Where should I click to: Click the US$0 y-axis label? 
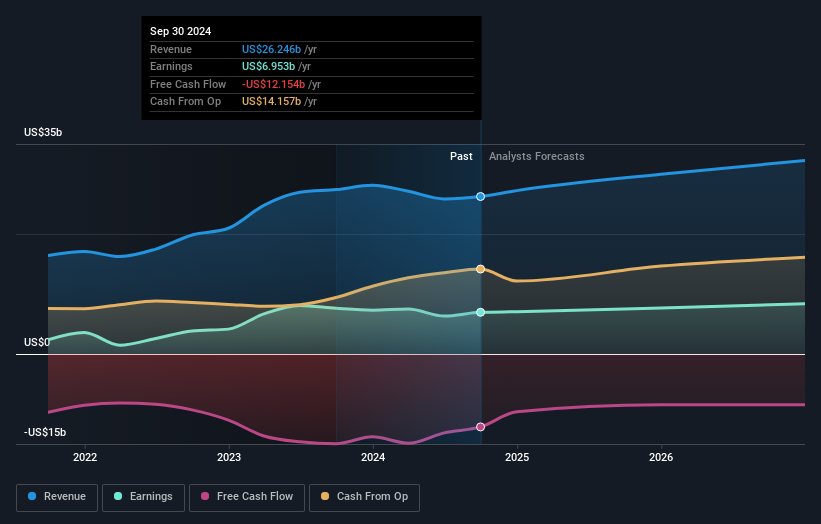click(37, 342)
